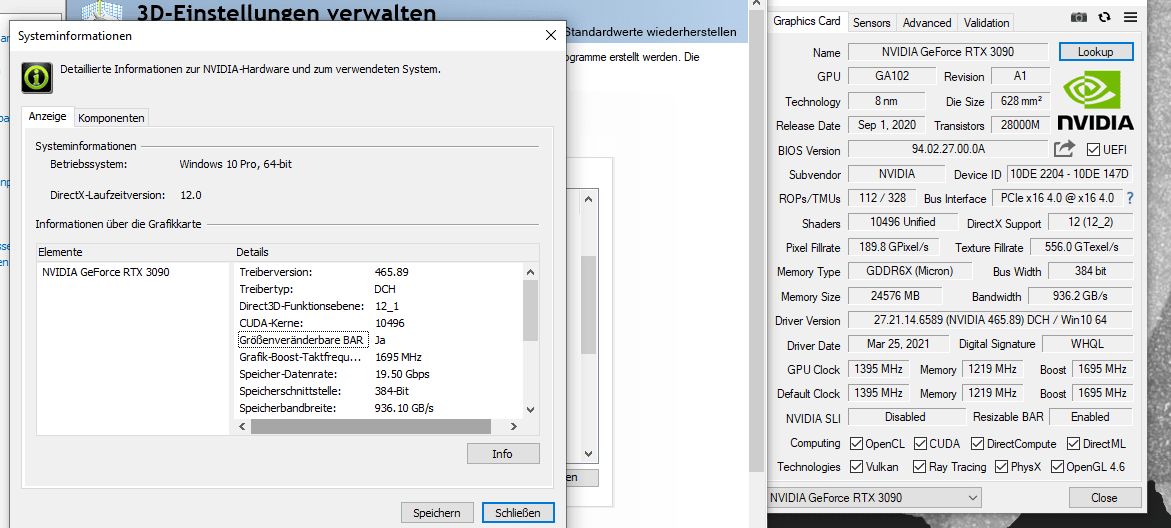Click the Speichern button
Viewport: 1171px width, 528px height.
coord(438,512)
